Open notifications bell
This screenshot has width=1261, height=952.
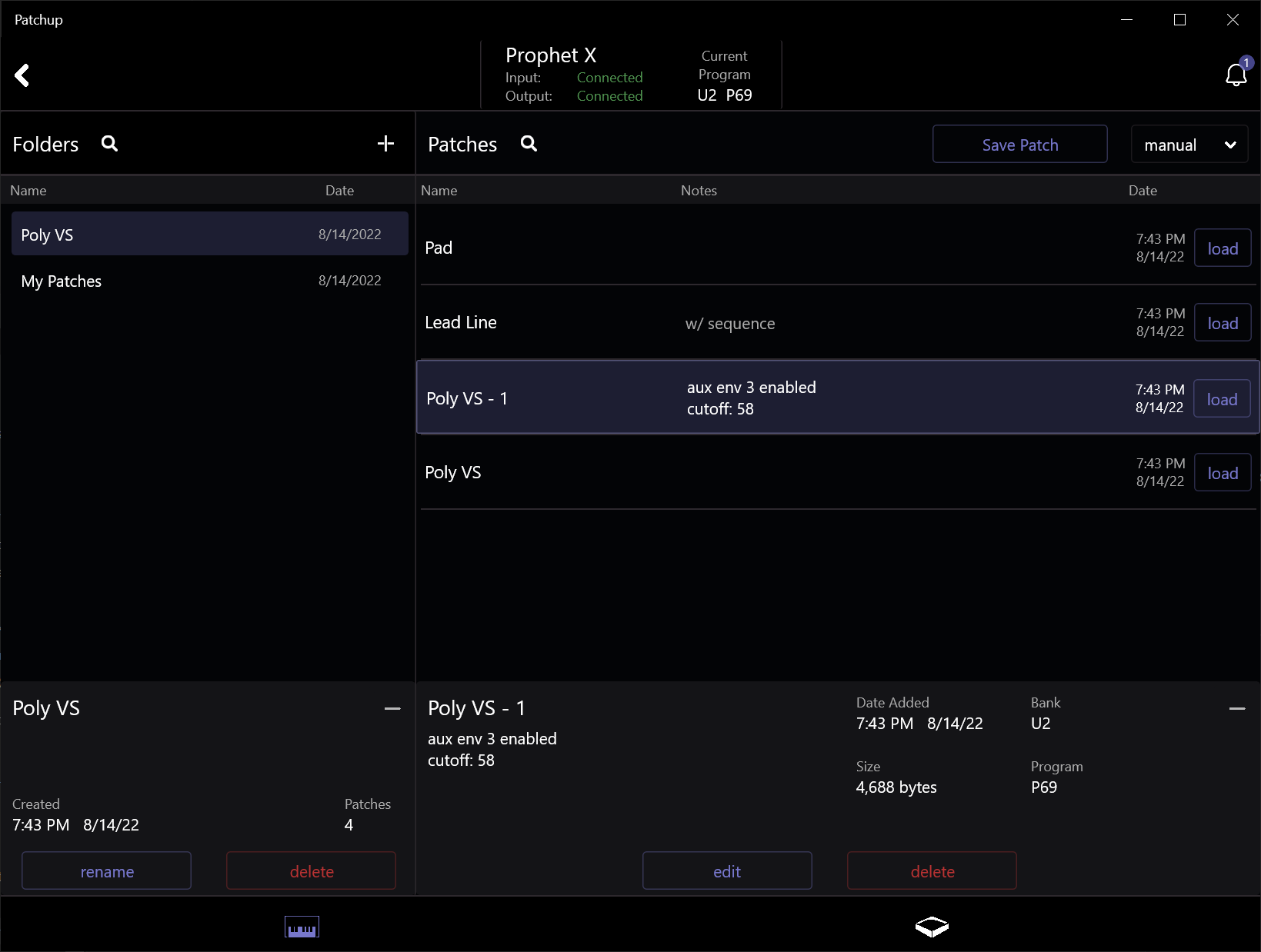point(1236,75)
